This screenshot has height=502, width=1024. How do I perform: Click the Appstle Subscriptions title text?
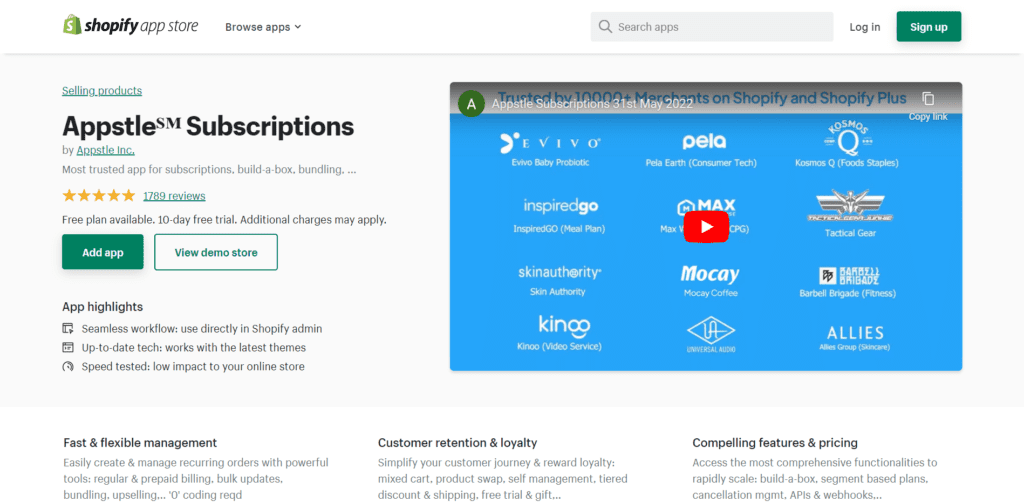[x=208, y=126]
